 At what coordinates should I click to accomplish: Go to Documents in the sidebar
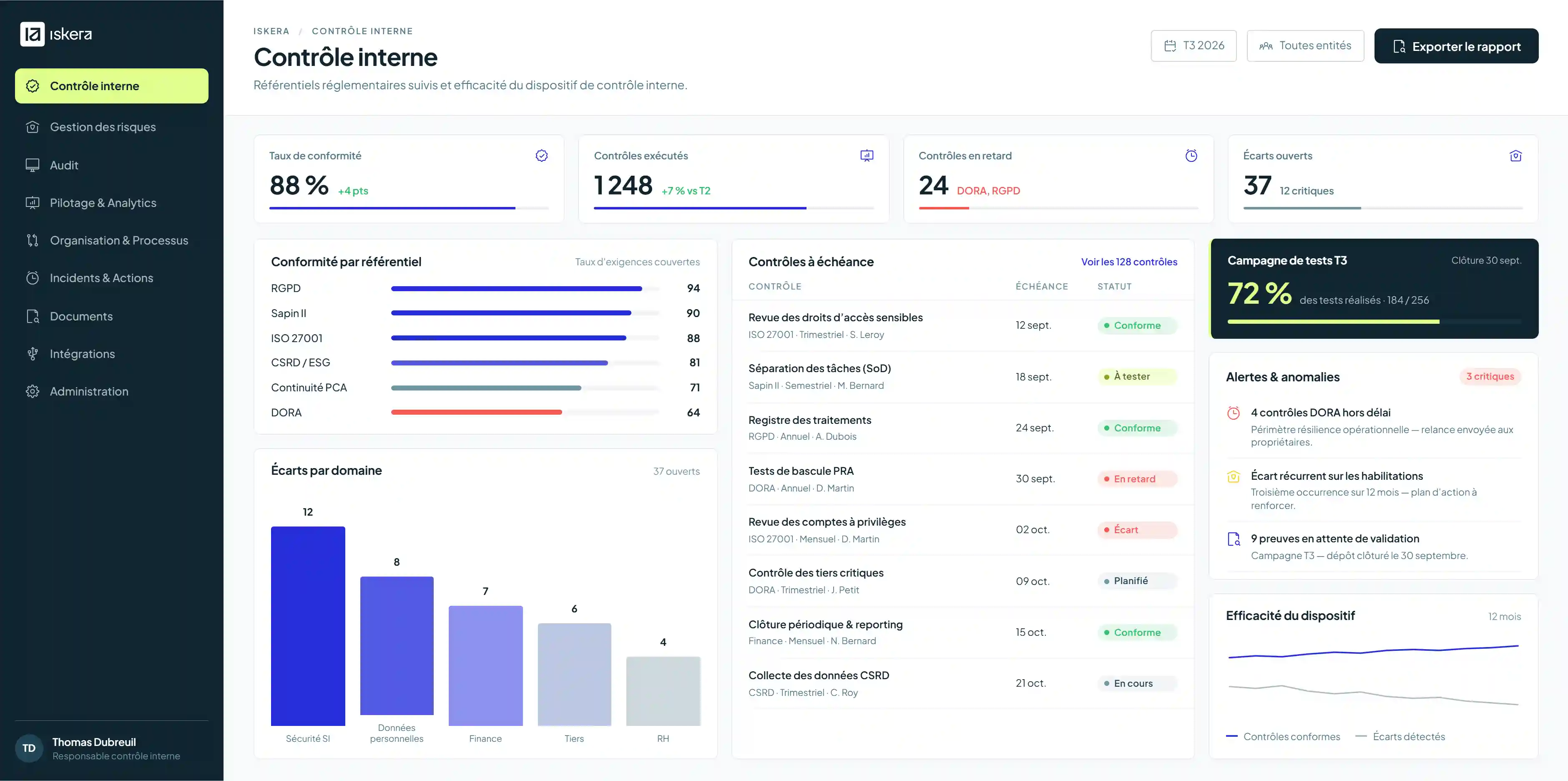tap(112, 317)
